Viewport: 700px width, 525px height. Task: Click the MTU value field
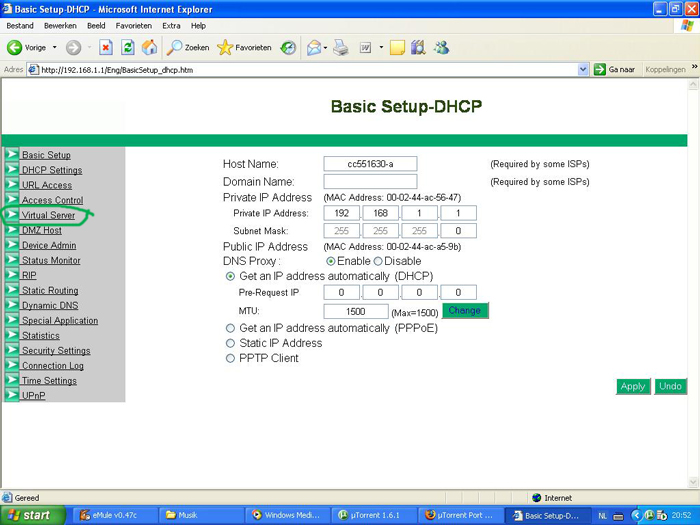click(x=356, y=312)
